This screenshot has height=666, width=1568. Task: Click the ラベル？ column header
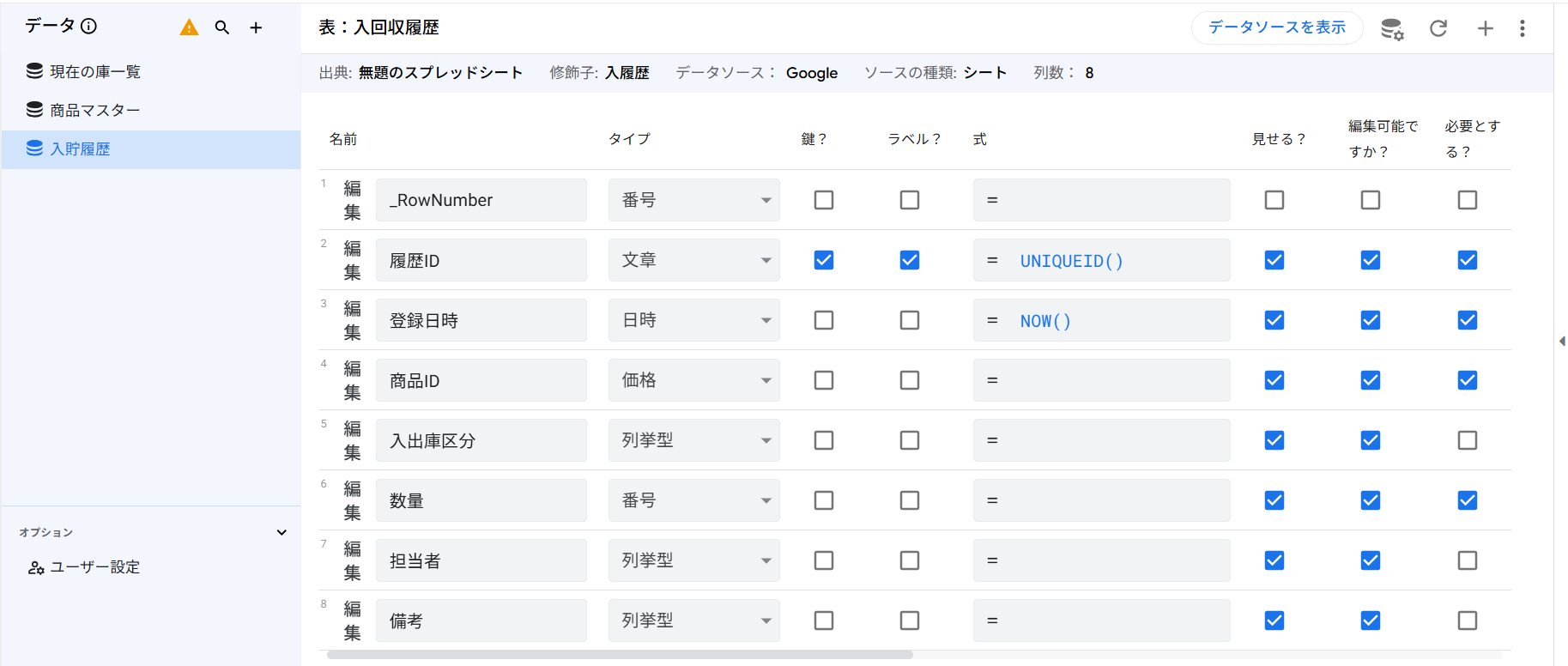[914, 139]
